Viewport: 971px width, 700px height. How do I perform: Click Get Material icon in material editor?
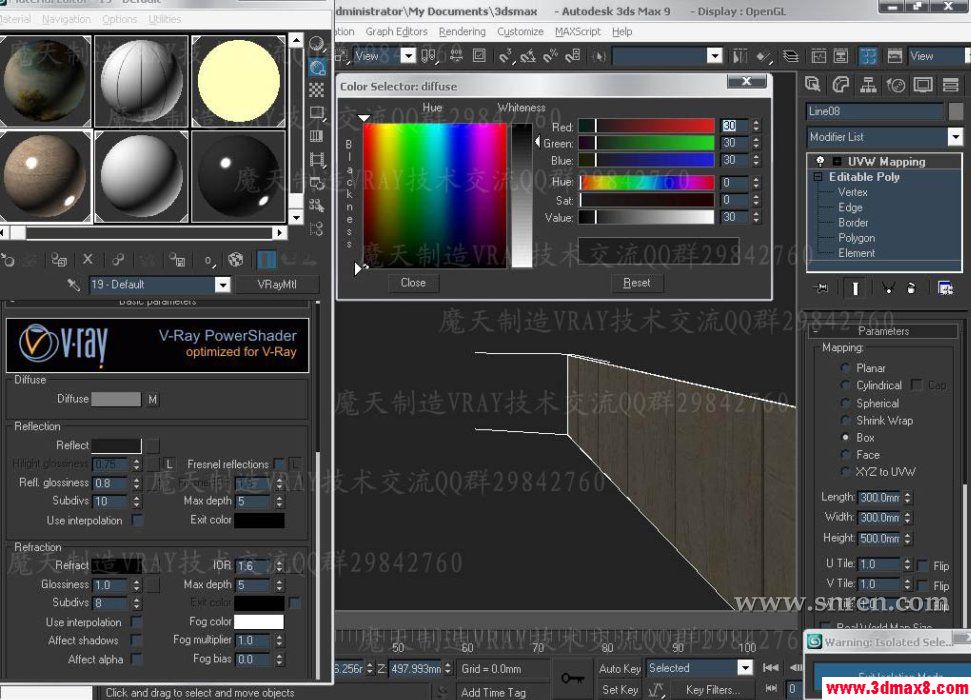pos(7,260)
